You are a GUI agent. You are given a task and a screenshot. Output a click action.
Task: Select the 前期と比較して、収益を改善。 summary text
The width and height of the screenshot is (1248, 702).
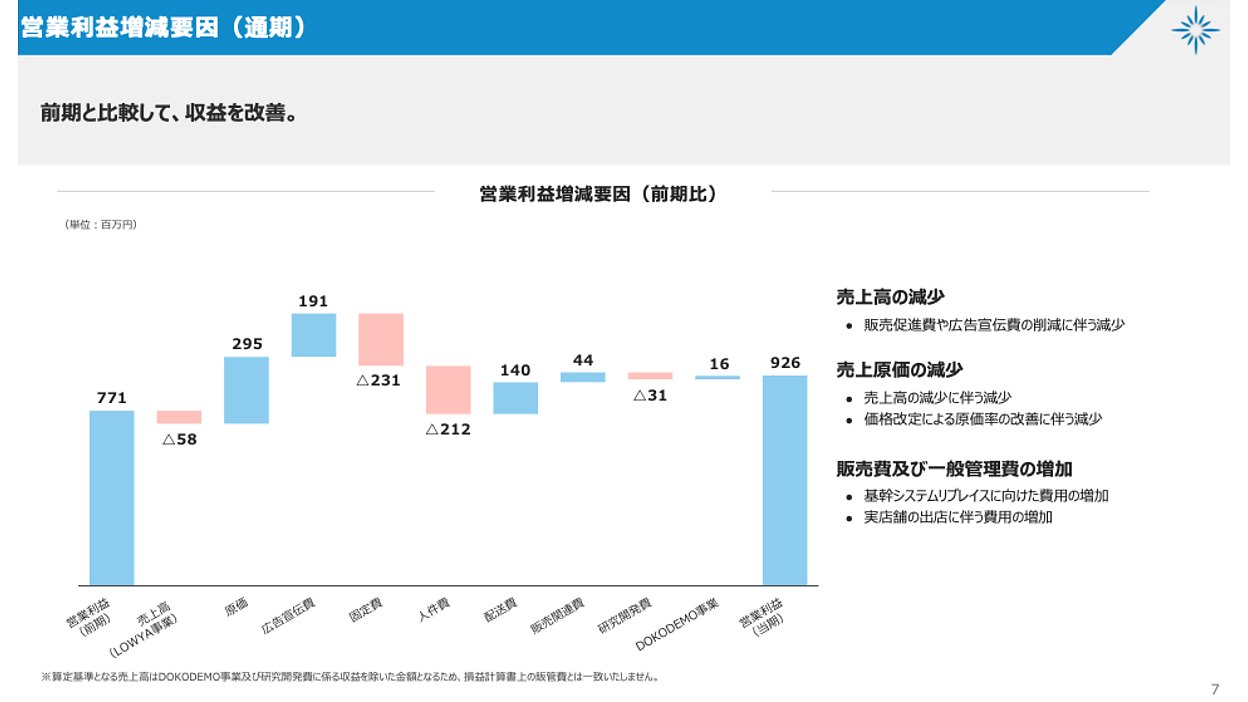point(170,112)
